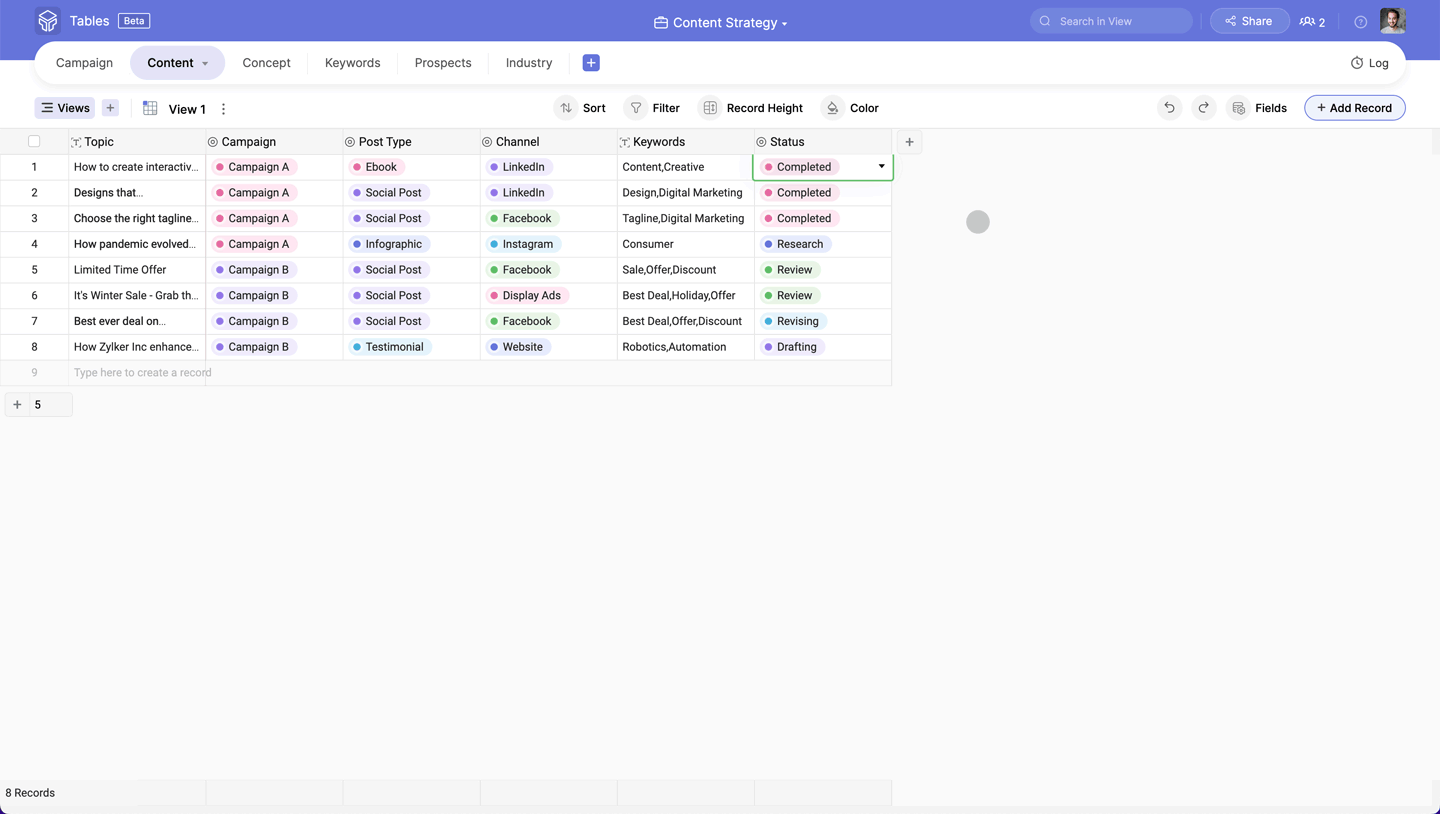This screenshot has width=1440, height=814.
Task: Click the Add Record button
Action: pyautogui.click(x=1354, y=108)
